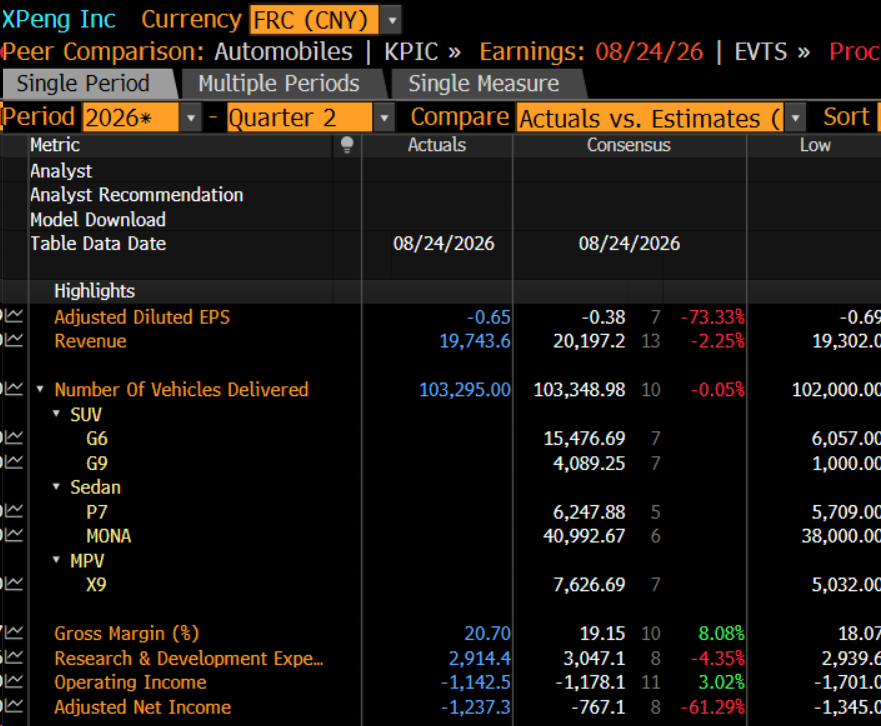
Task: Open the Period 2026 dropdown arrow
Action: pos(191,118)
